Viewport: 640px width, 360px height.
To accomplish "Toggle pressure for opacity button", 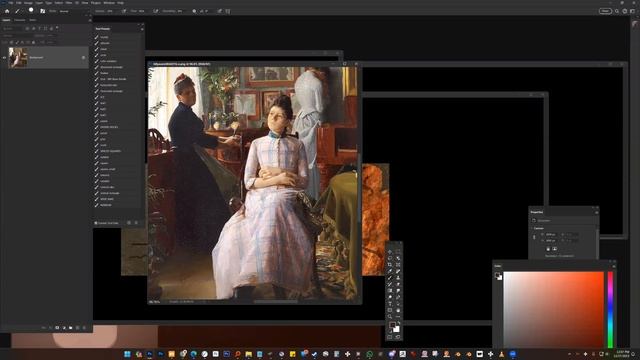I will point(124,11).
